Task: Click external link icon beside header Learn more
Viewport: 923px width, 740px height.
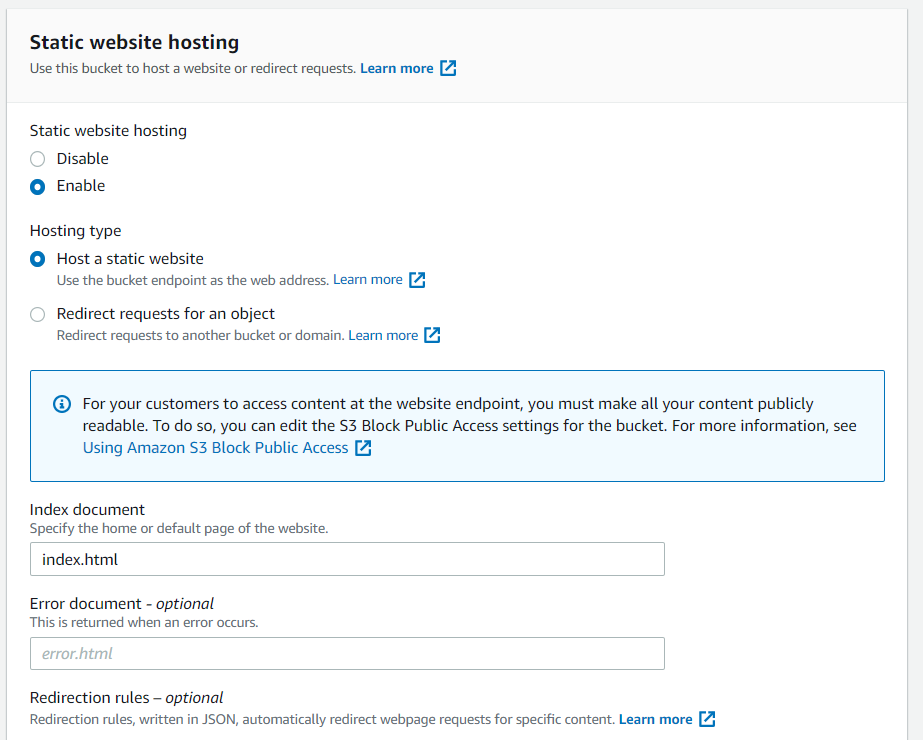Action: point(448,67)
